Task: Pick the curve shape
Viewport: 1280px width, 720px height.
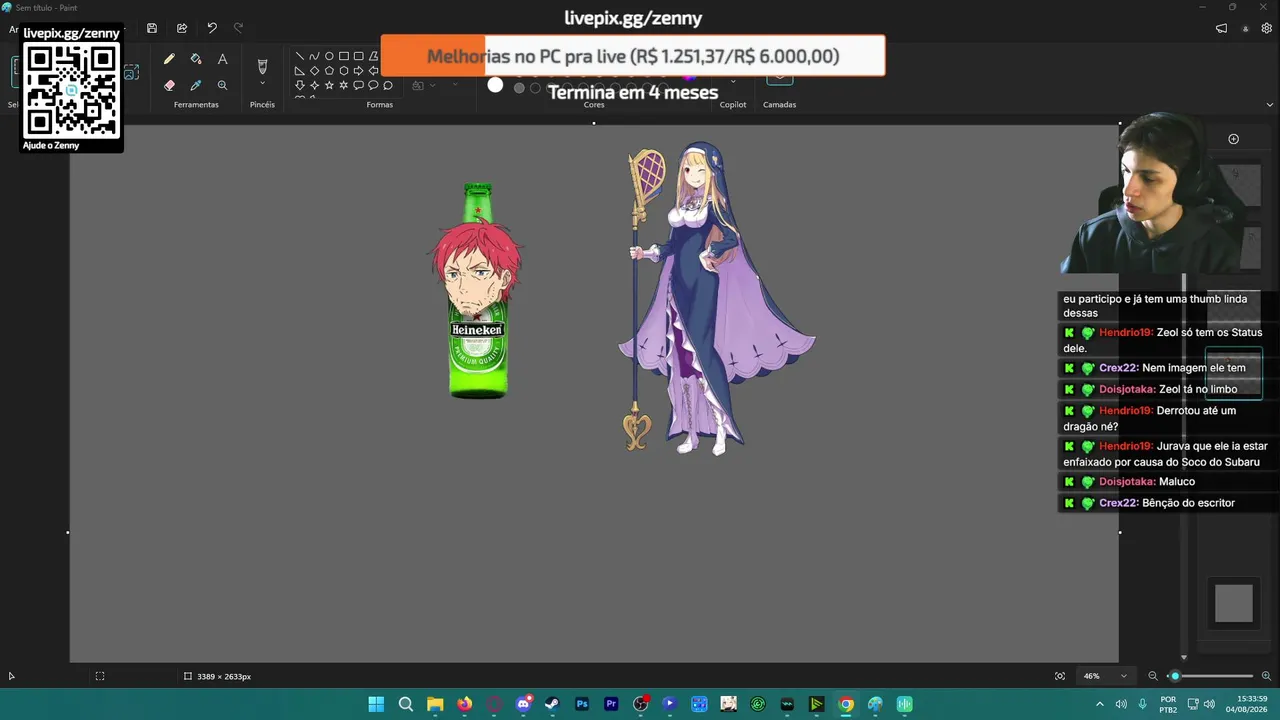Action: 314,56
